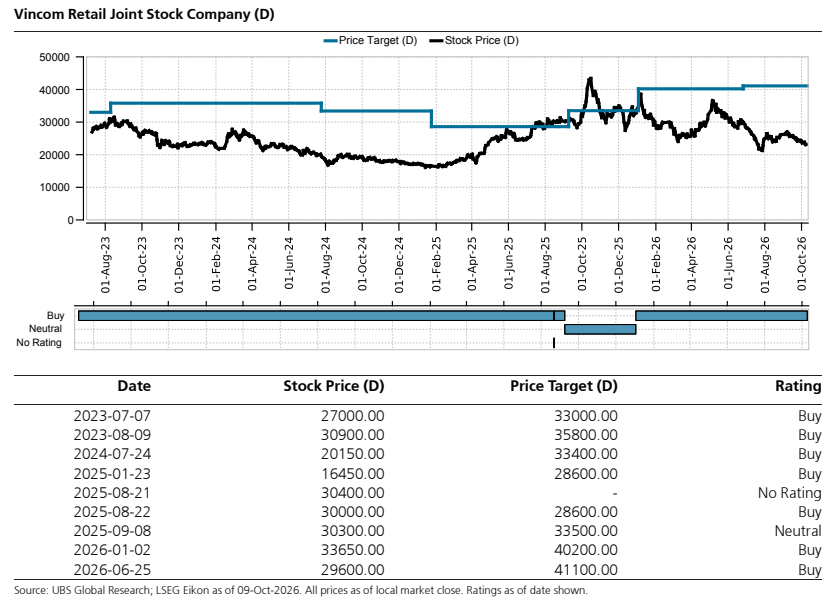Image resolution: width=836 pixels, height=611 pixels.
Task: Click the No Rating tick mark
Action: [x=554, y=343]
